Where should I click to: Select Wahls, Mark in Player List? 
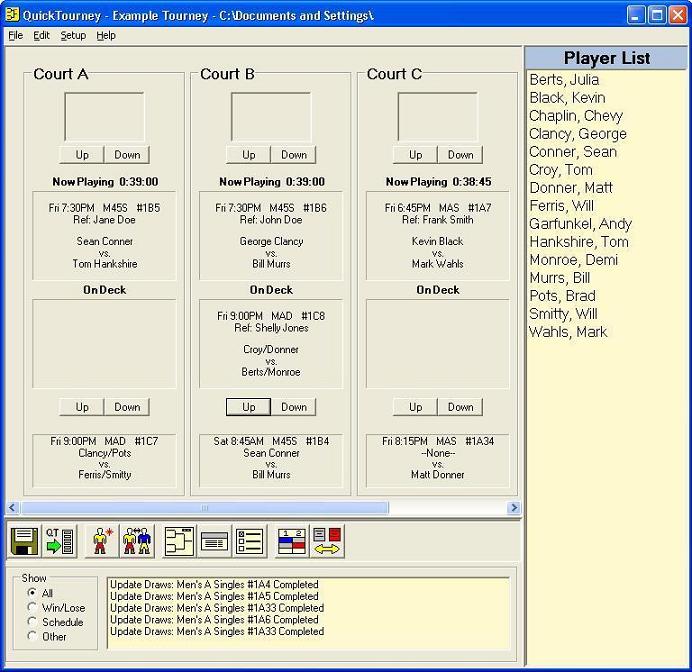[x=568, y=332]
